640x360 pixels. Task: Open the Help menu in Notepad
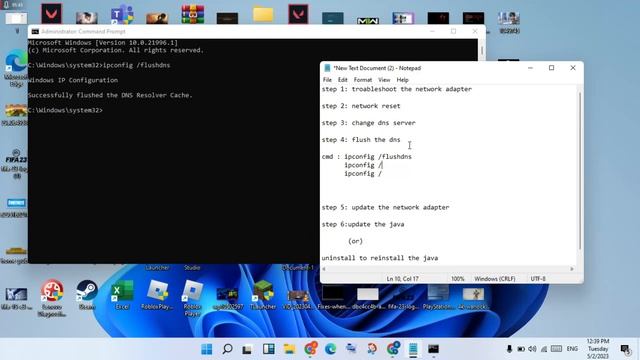(402, 80)
